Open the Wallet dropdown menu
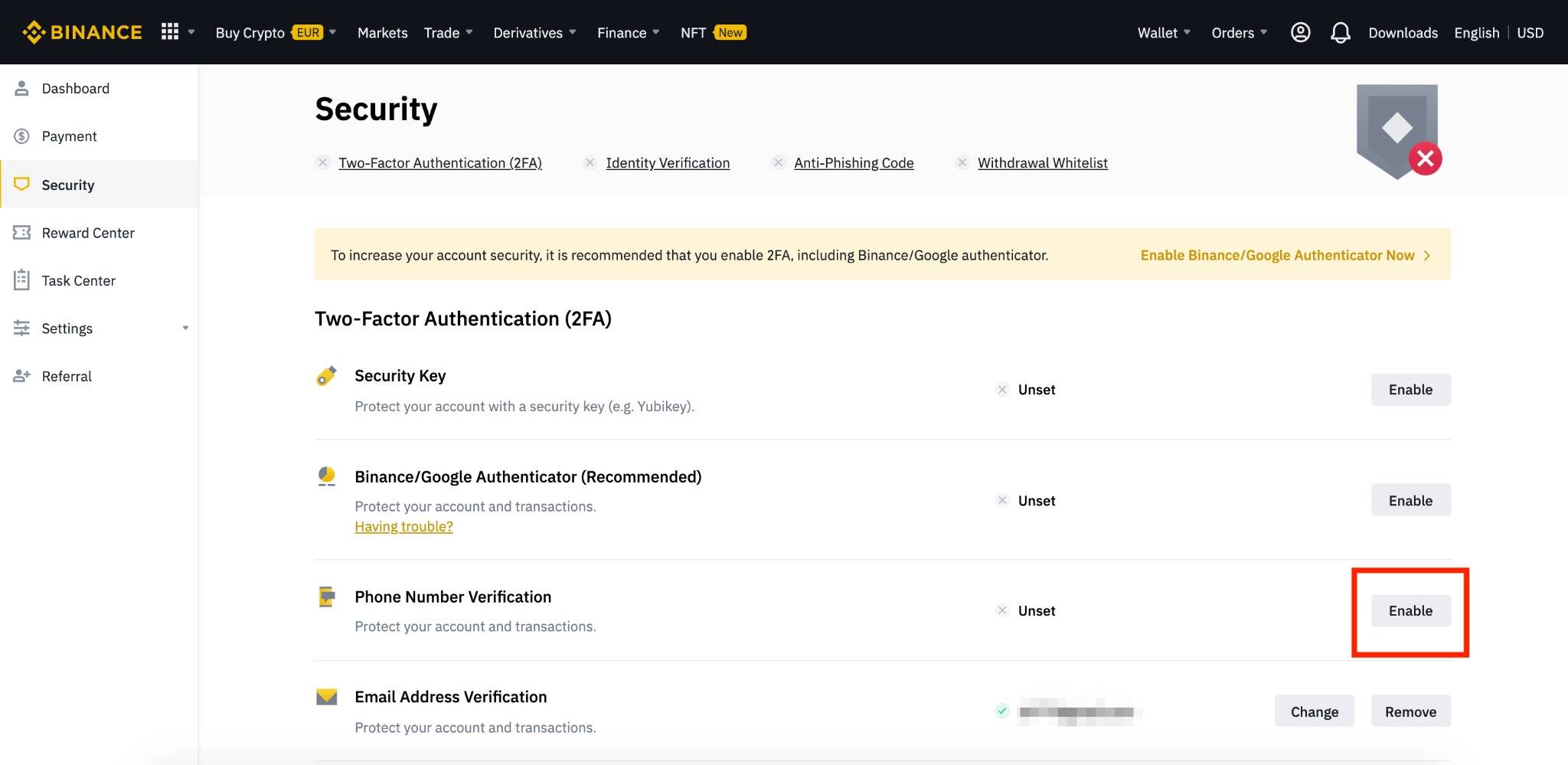 coord(1163,32)
